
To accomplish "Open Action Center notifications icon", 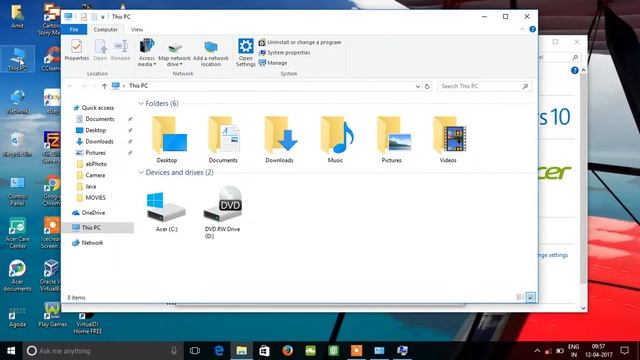I will 624,351.
